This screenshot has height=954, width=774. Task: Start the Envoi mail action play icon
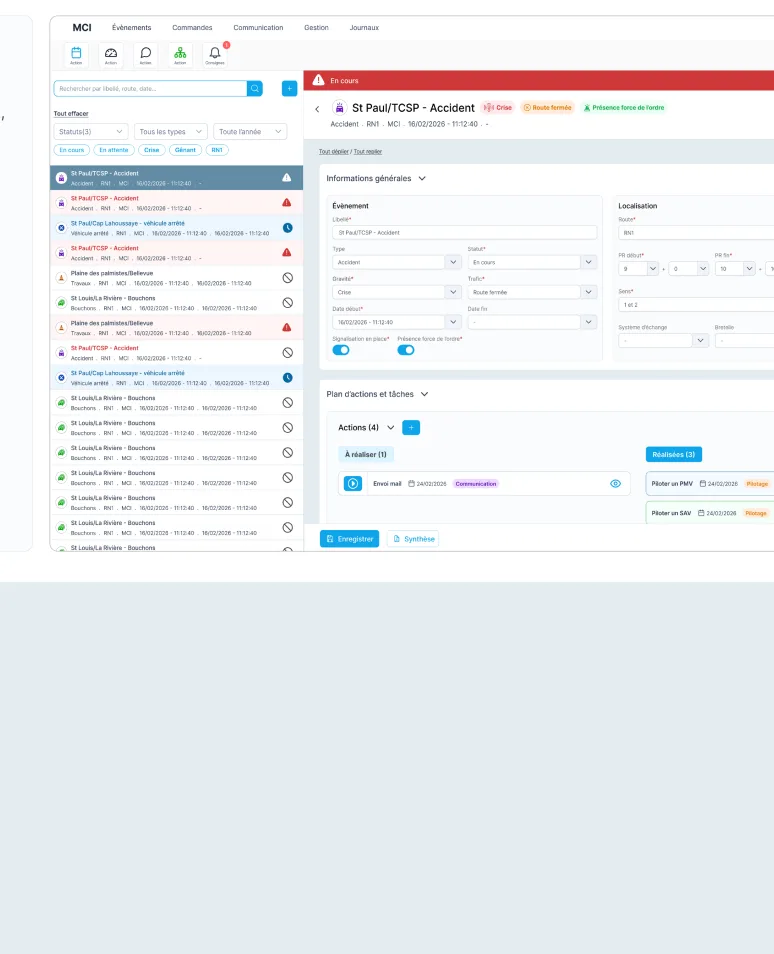353,484
